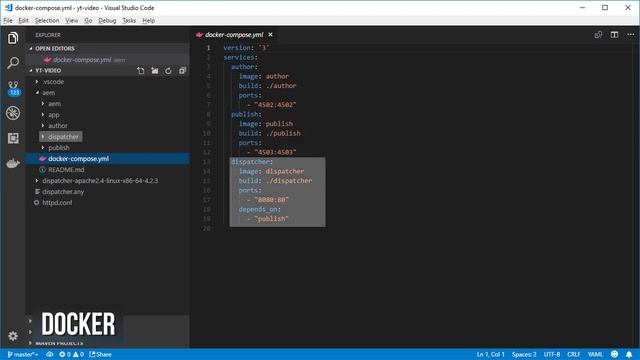Expand the dispatcher folder
Screen dimensions: 640x360
tap(63, 137)
